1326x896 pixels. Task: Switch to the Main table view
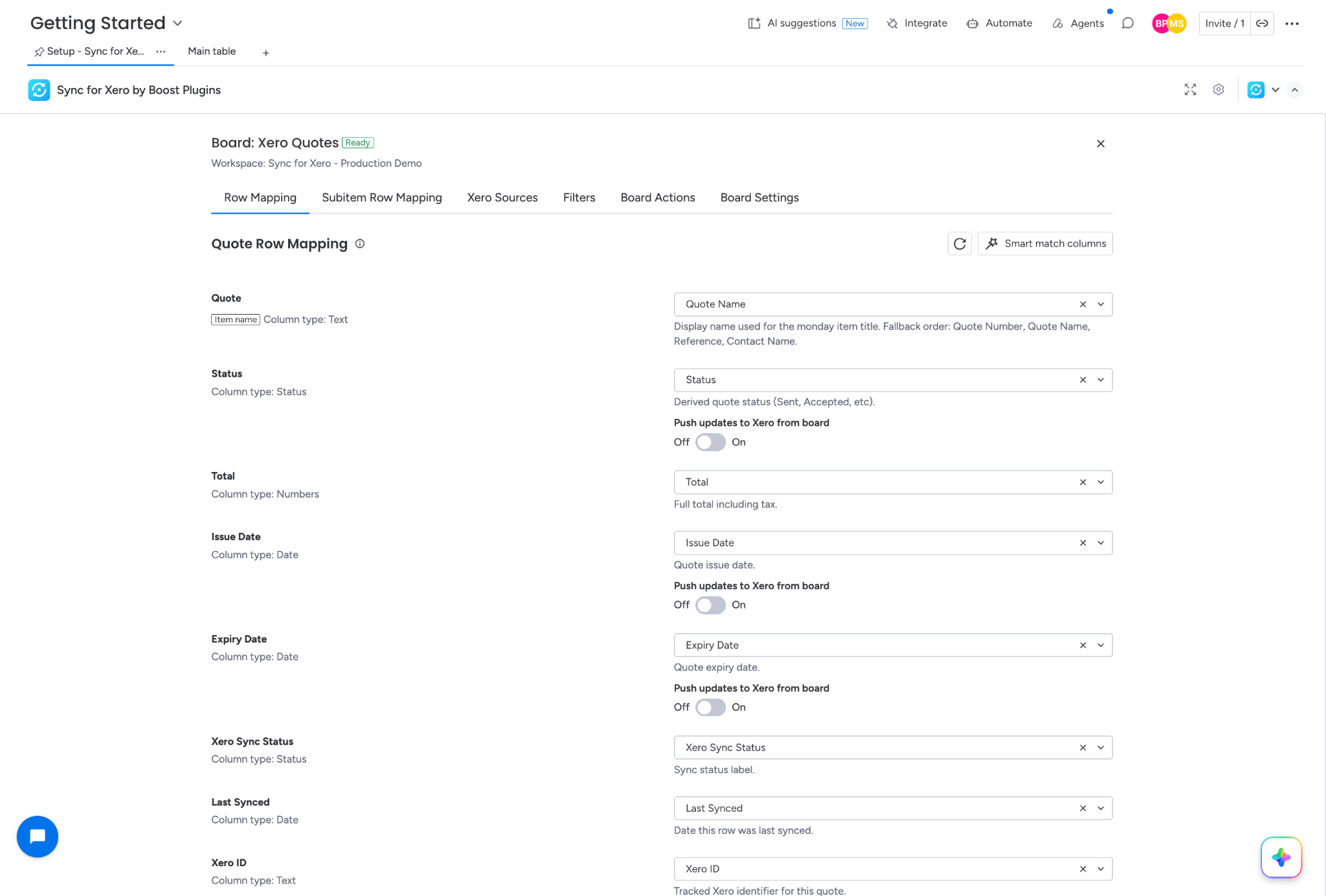tap(212, 51)
